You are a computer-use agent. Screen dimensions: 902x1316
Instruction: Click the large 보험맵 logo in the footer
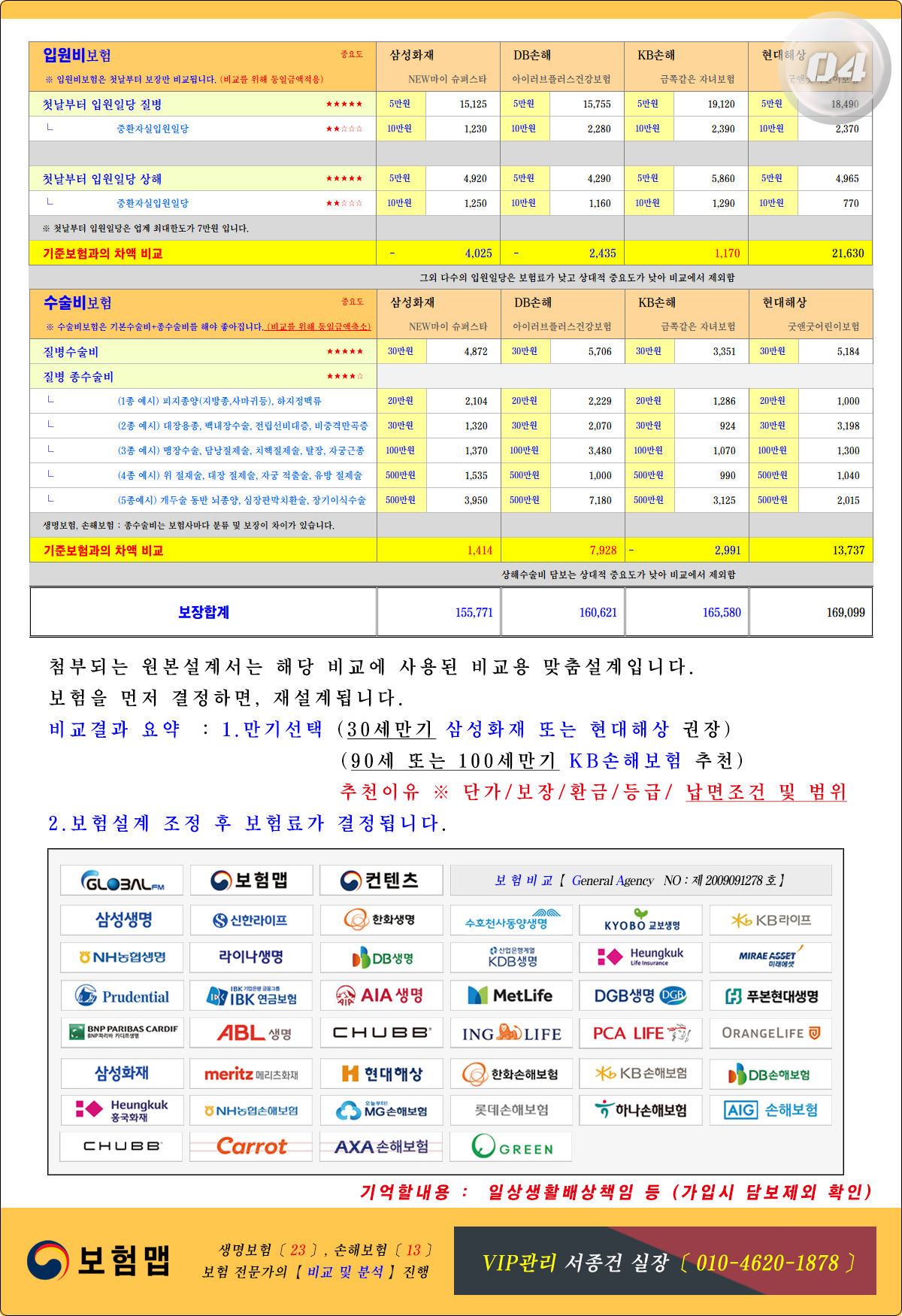(x=99, y=1261)
